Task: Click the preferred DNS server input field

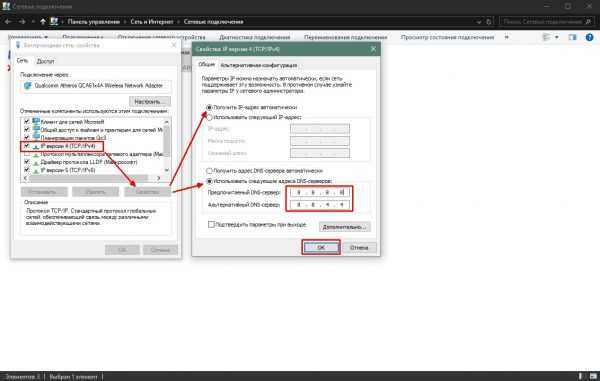Action: pyautogui.click(x=320, y=192)
